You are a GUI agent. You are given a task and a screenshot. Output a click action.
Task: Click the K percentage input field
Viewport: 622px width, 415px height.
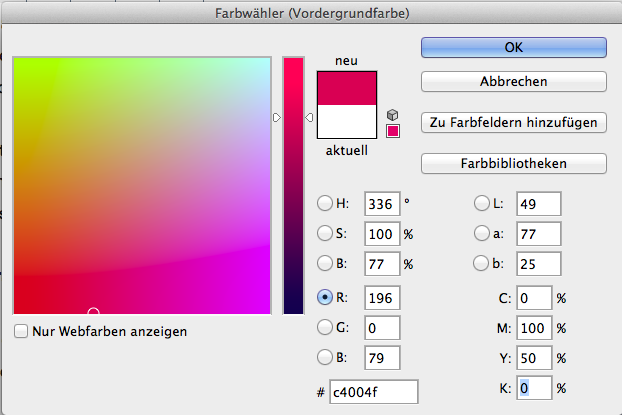[x=533, y=387]
